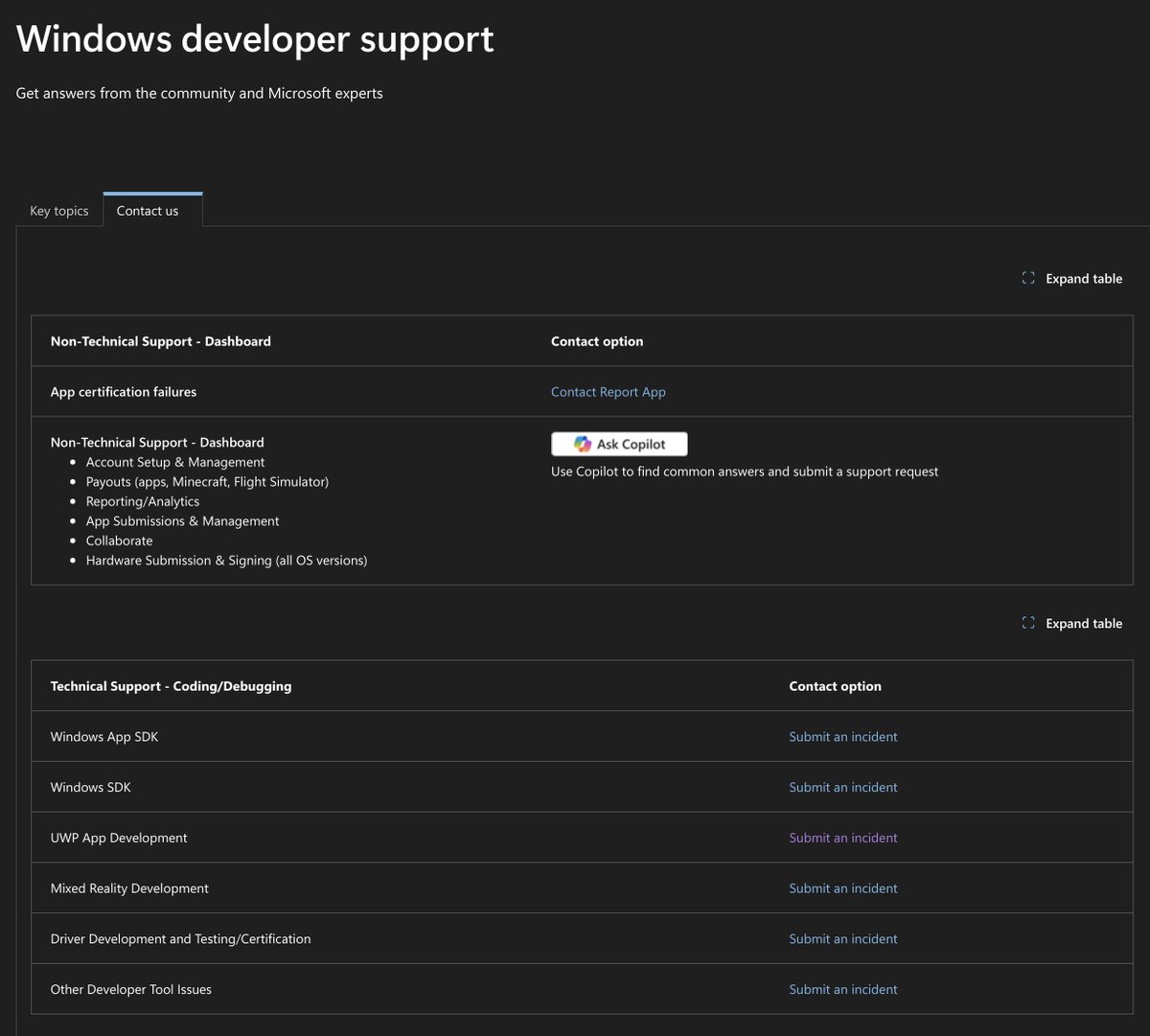Click the 'Collaborate' list item
Image resolution: width=1150 pixels, height=1036 pixels.
120,541
